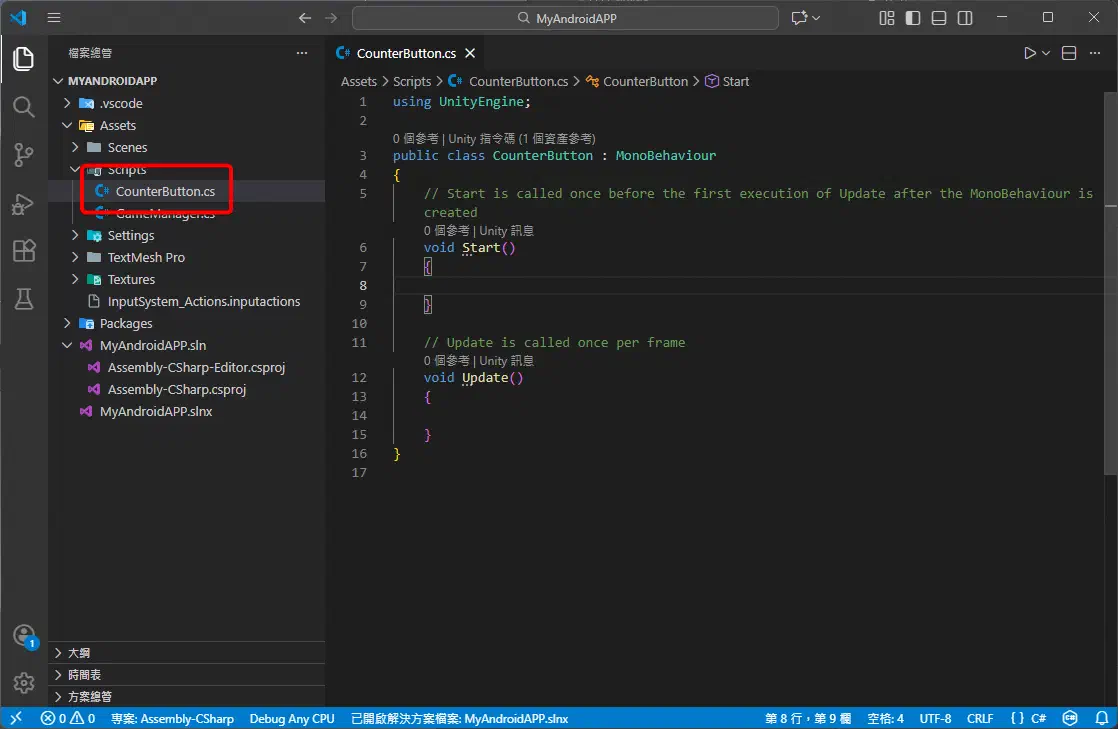The height and width of the screenshot is (729, 1118).
Task: Open the run configuration dropdown chevron
Action: coord(1044,53)
